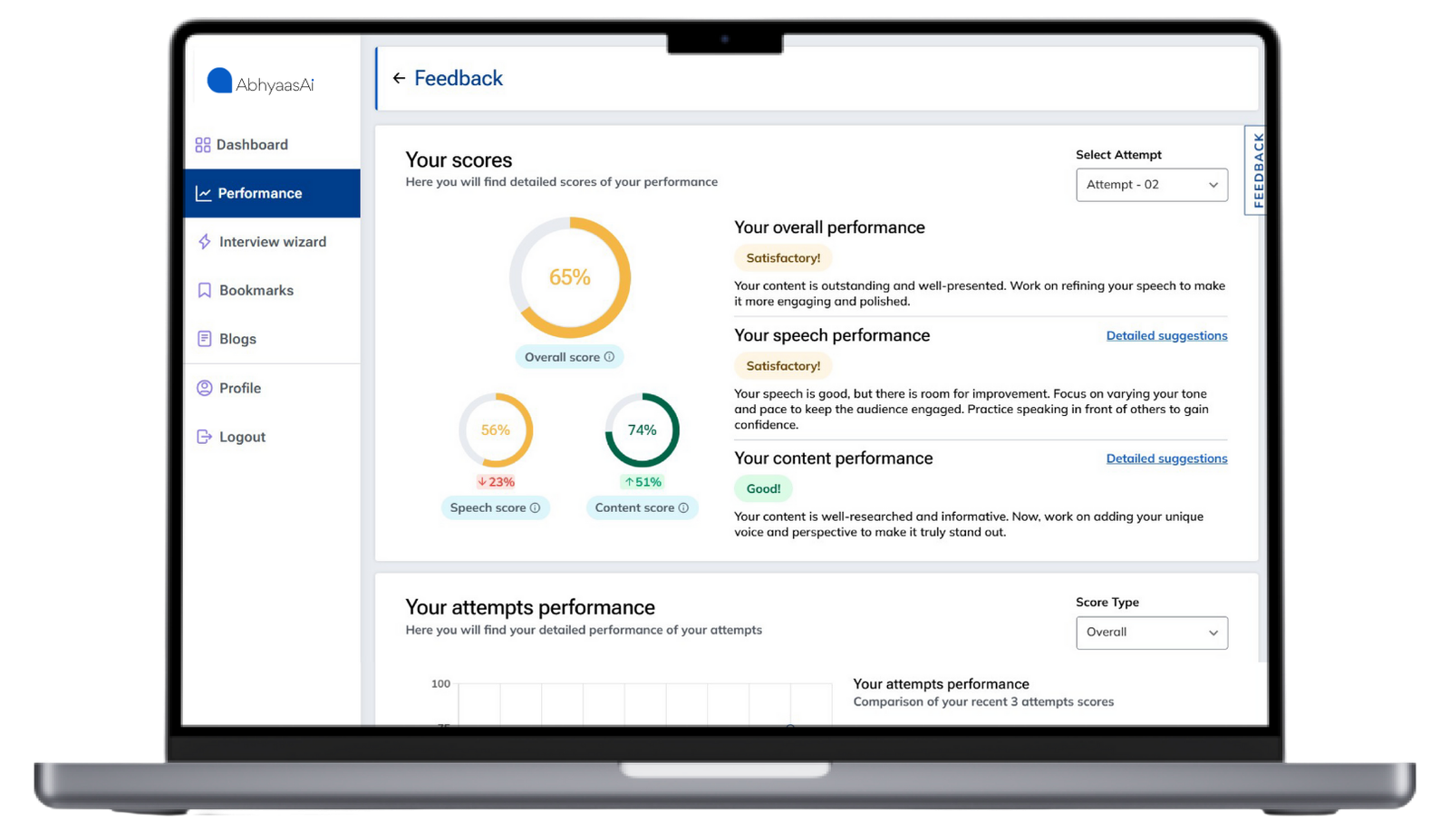The height and width of the screenshot is (840, 1450).
Task: Click the back arrow beside Feedback
Action: click(x=399, y=79)
